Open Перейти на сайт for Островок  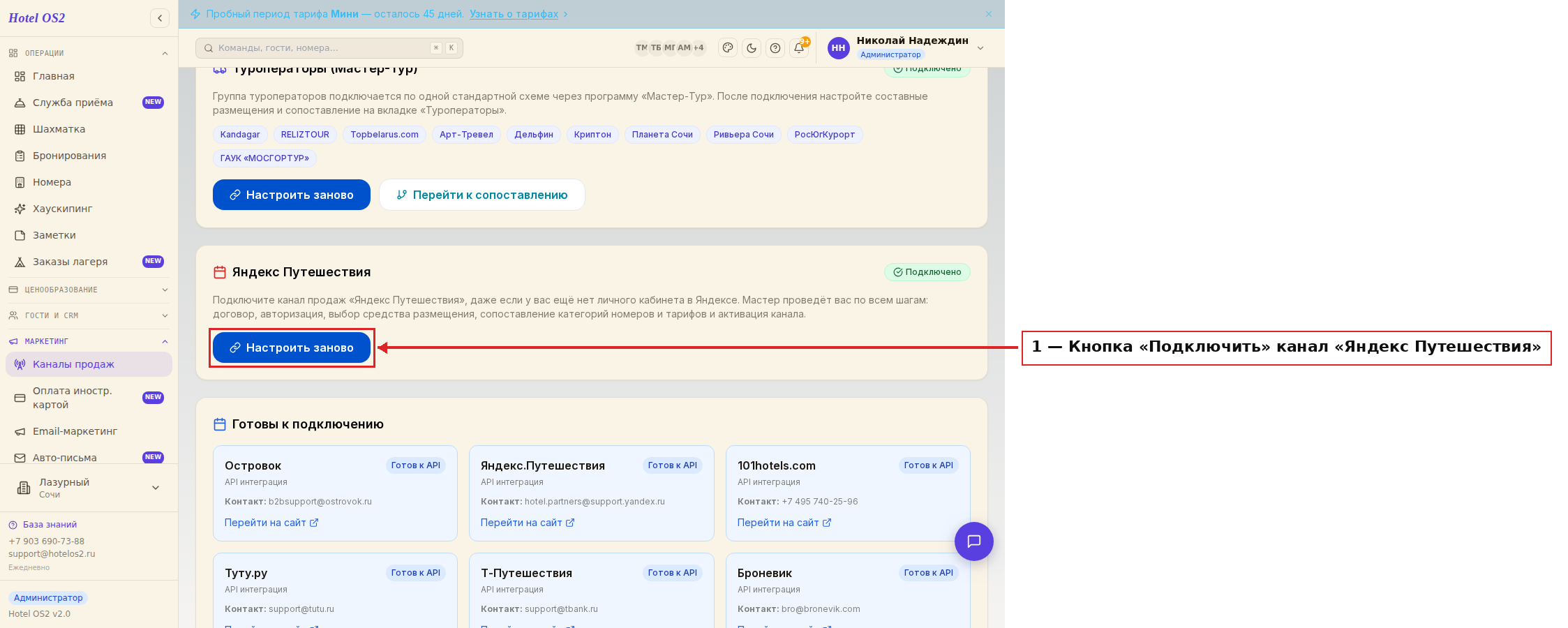click(271, 523)
